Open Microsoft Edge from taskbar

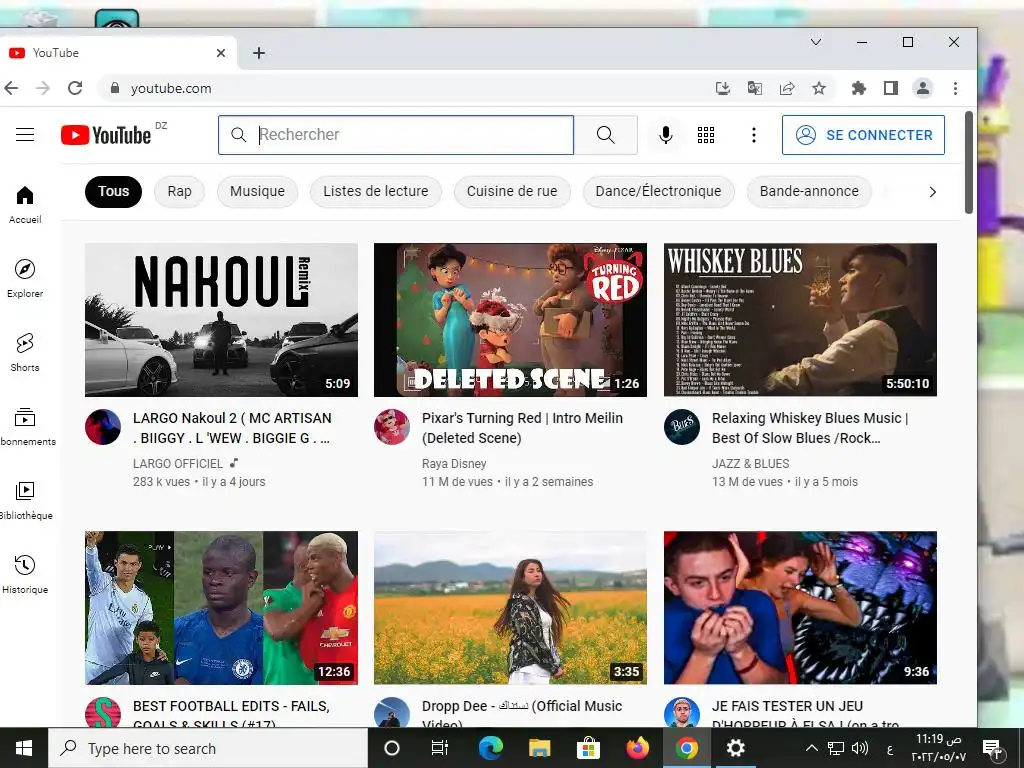(490, 748)
